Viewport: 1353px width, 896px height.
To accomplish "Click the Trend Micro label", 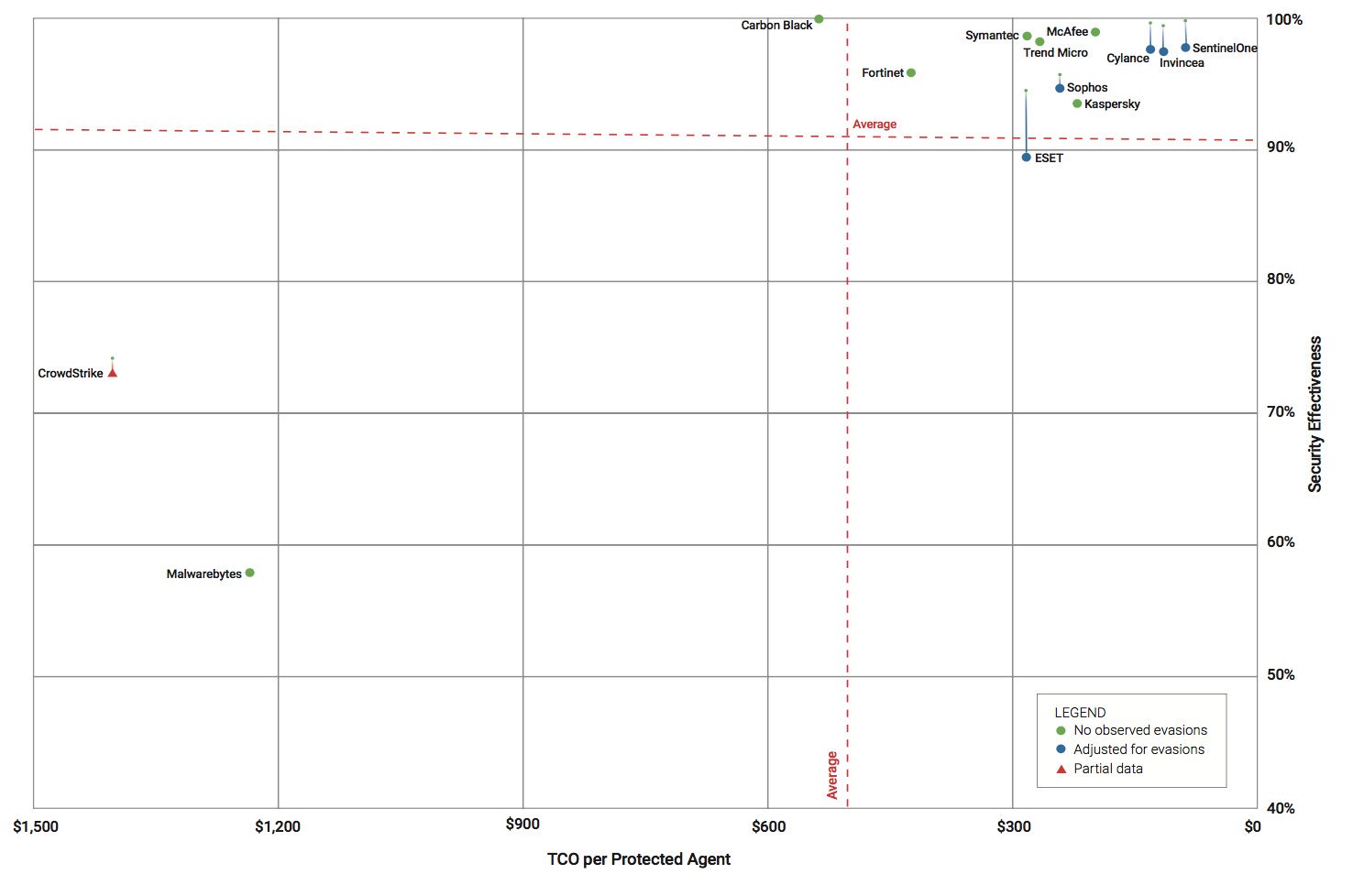I will point(1055,53).
